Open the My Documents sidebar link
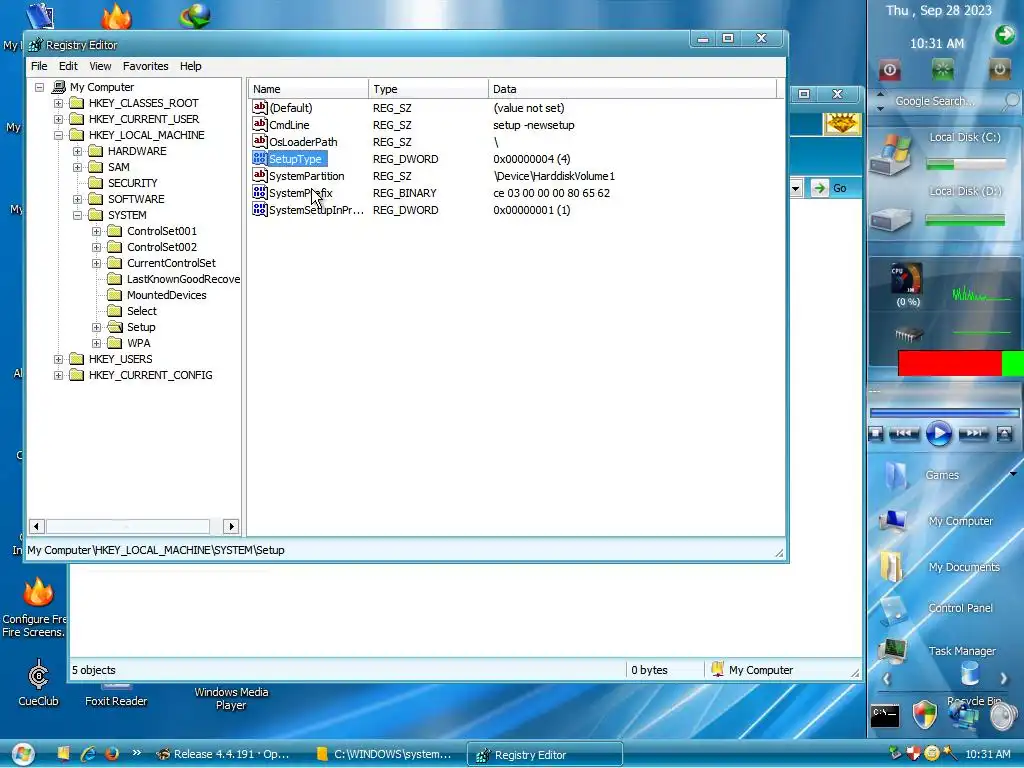This screenshot has height=768, width=1024. [x=964, y=567]
